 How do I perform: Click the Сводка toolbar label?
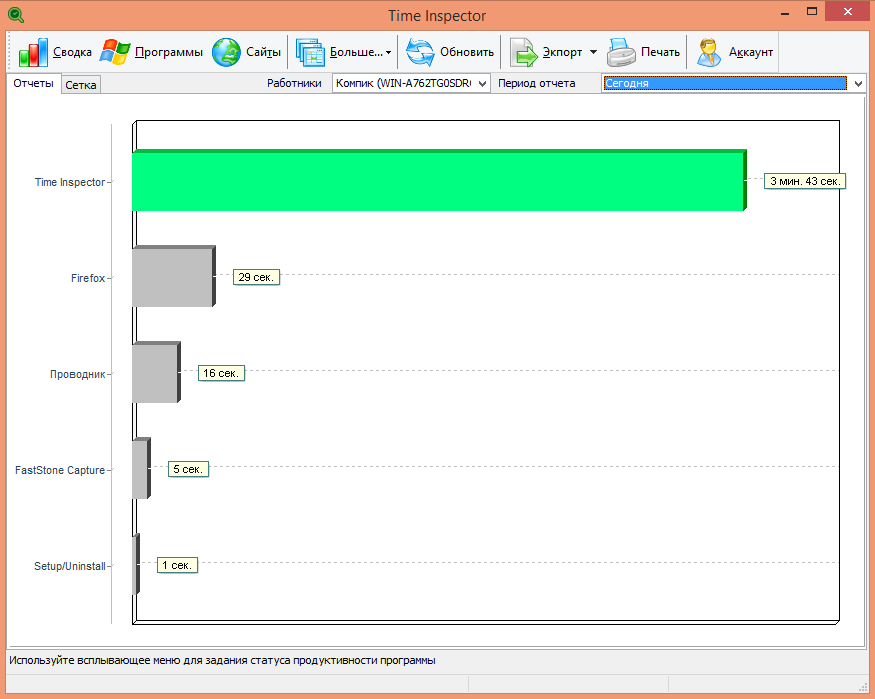(x=72, y=52)
